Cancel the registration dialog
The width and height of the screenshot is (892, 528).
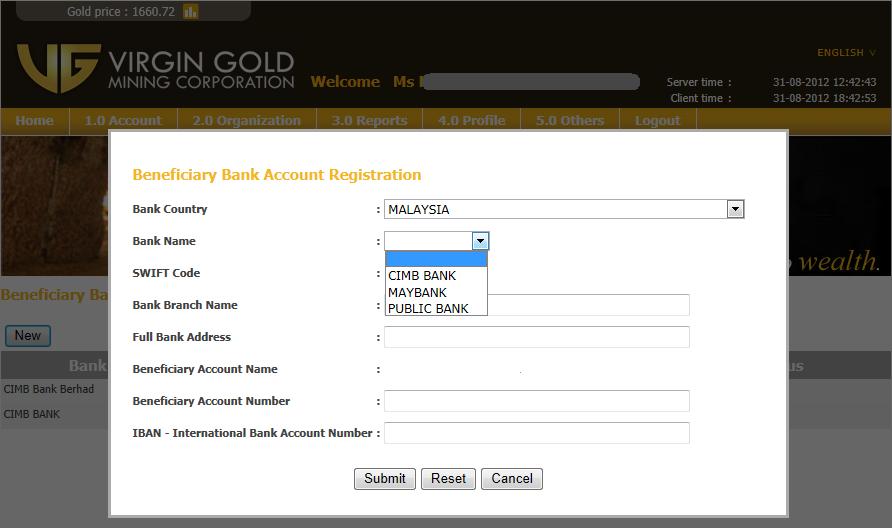512,478
